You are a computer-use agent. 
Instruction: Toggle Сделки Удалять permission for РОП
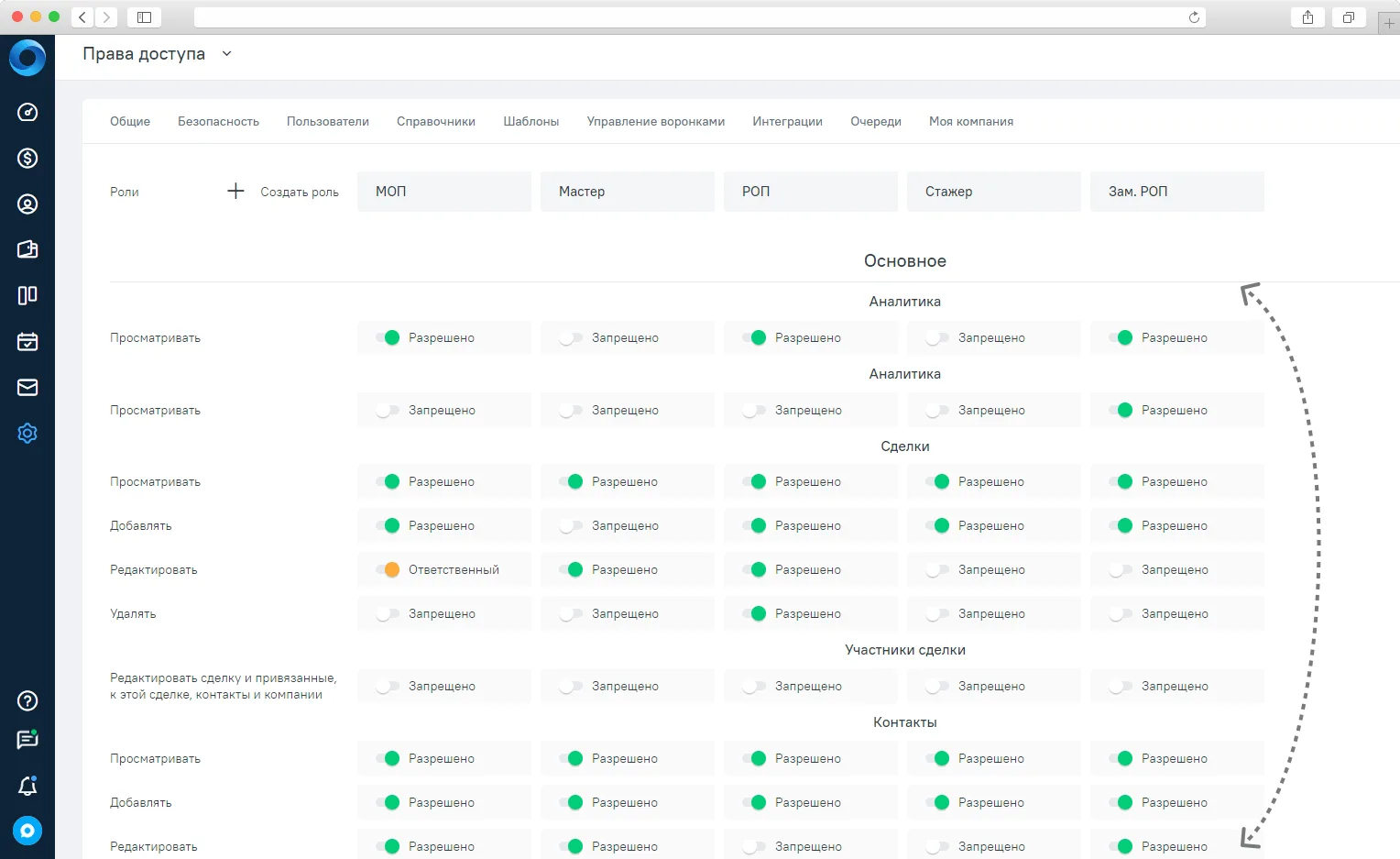[x=754, y=613]
